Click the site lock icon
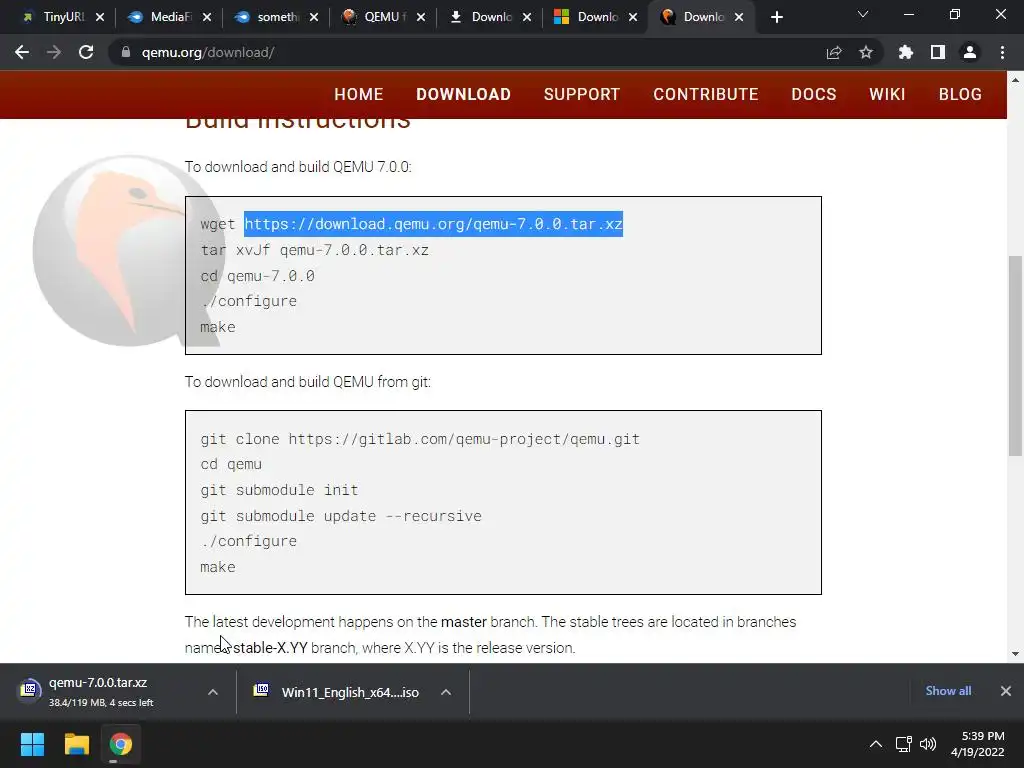 125,52
